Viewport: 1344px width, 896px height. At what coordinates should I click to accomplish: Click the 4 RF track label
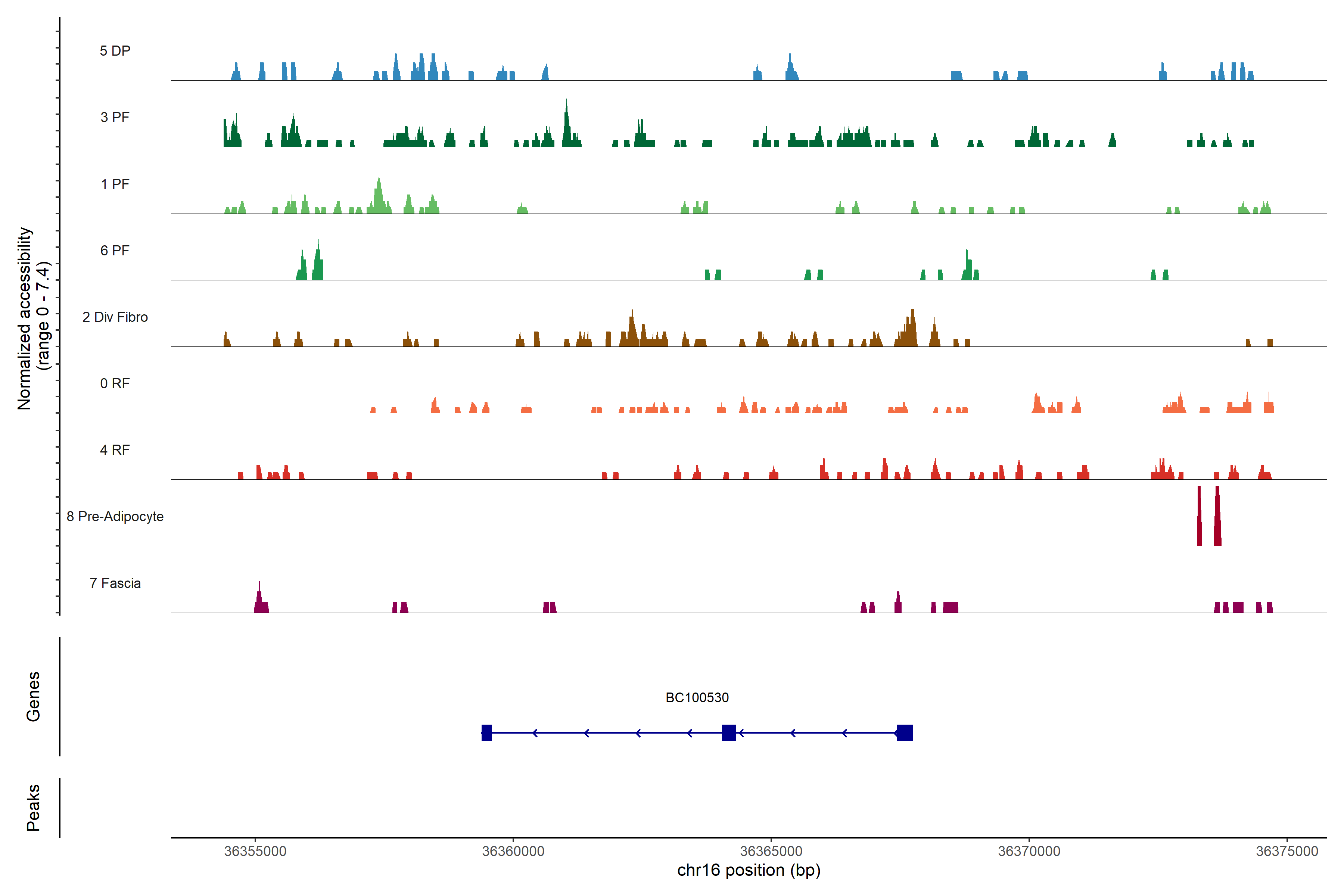click(115, 450)
